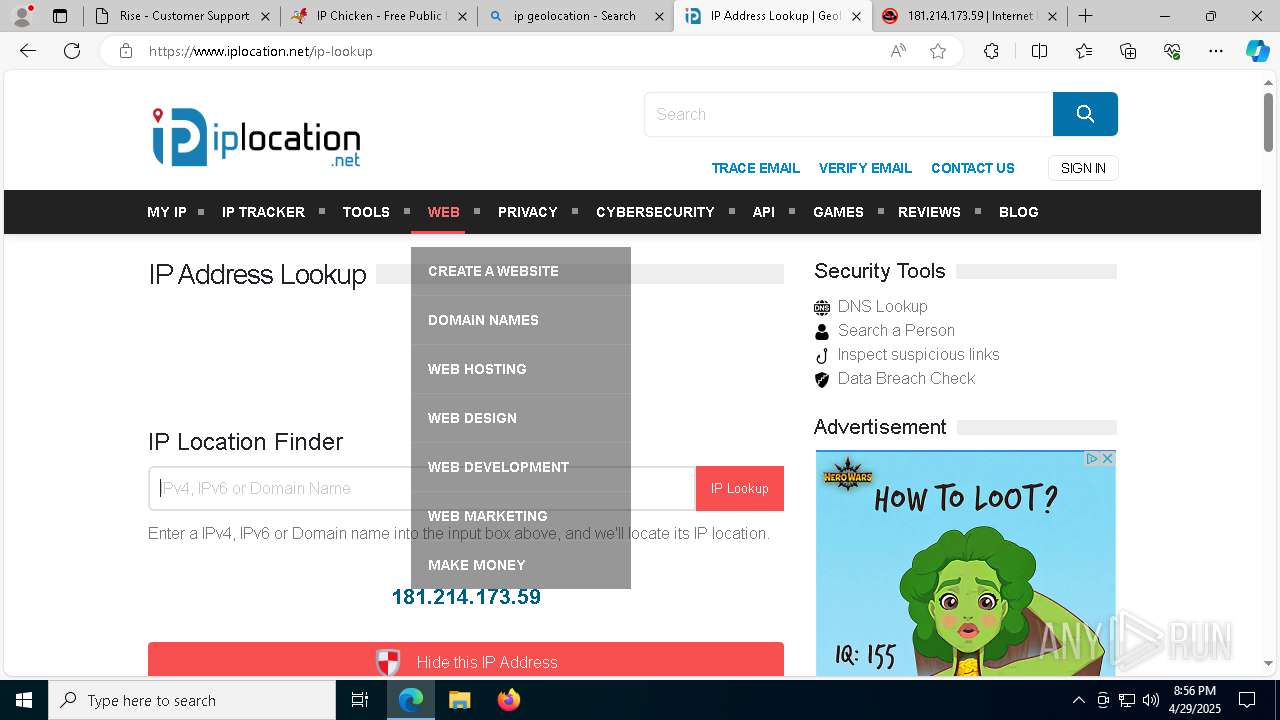Click the browser profile avatar
This screenshot has height=720, width=1280.
pos(22,16)
